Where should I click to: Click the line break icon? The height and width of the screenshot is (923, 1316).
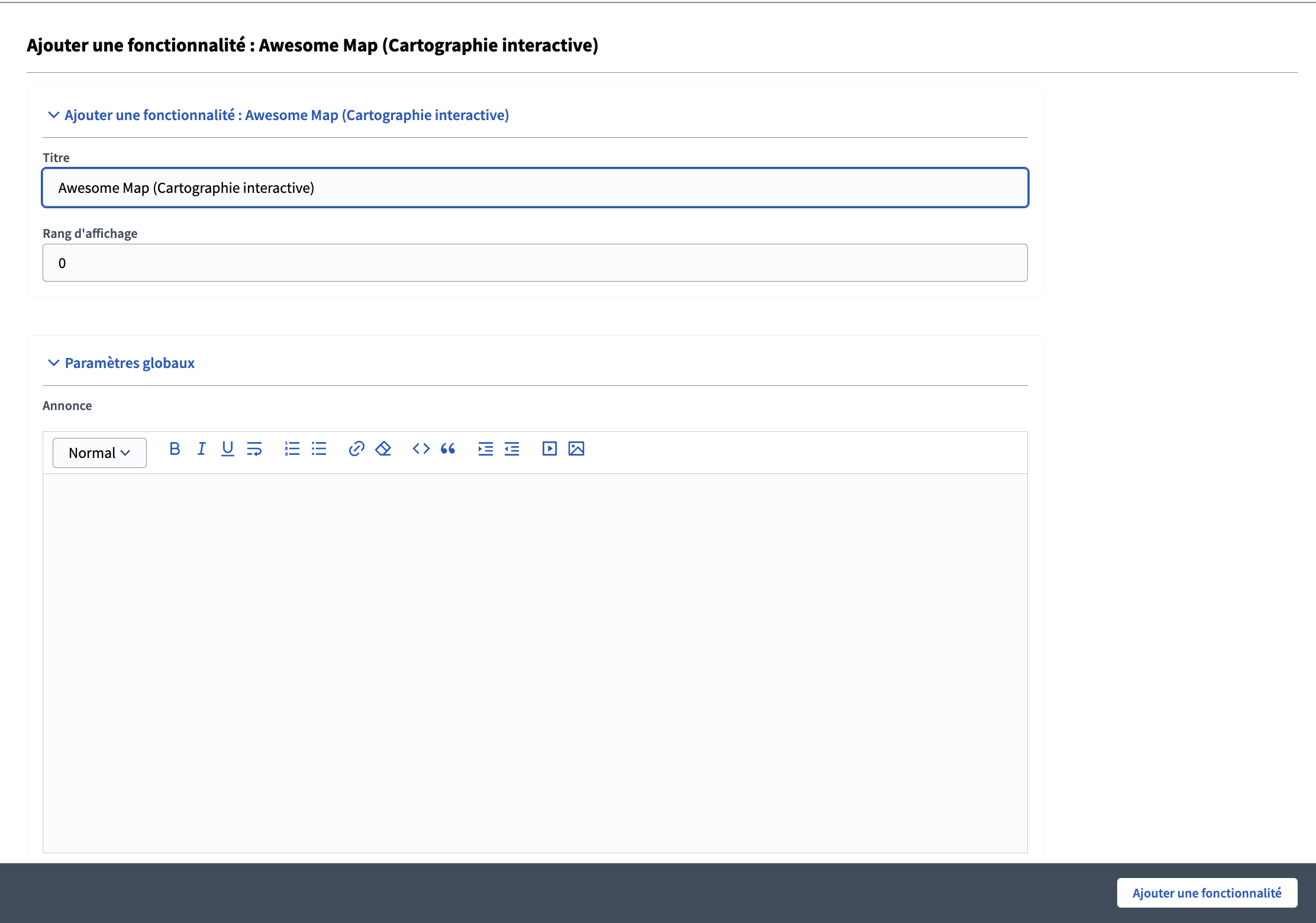[254, 449]
